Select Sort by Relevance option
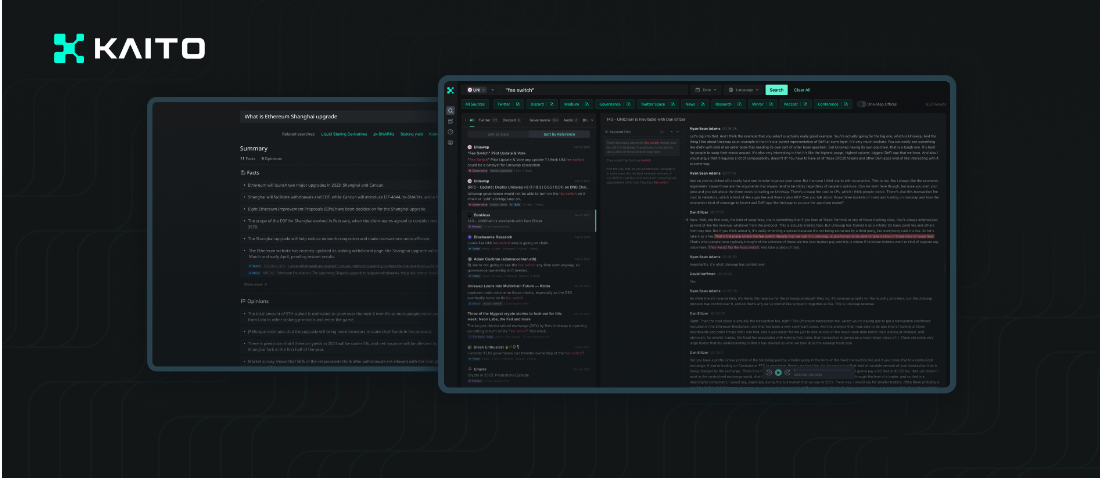The width and height of the screenshot is (1101, 480). pyautogui.click(x=559, y=134)
